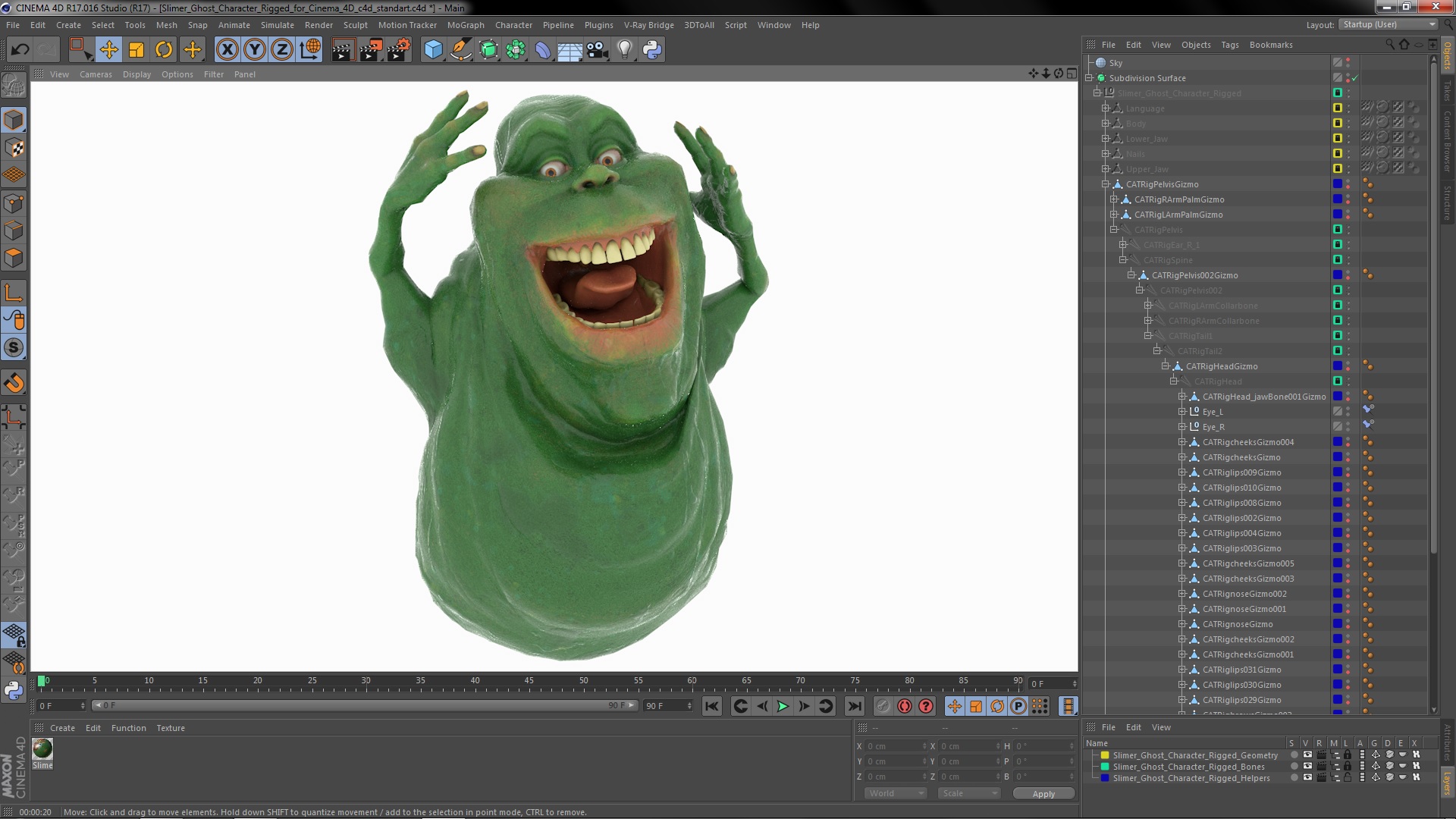Select Slimer_Ghost_Character_Rigged_Bones layer
This screenshot has height=819, width=1456.
pos(1188,767)
